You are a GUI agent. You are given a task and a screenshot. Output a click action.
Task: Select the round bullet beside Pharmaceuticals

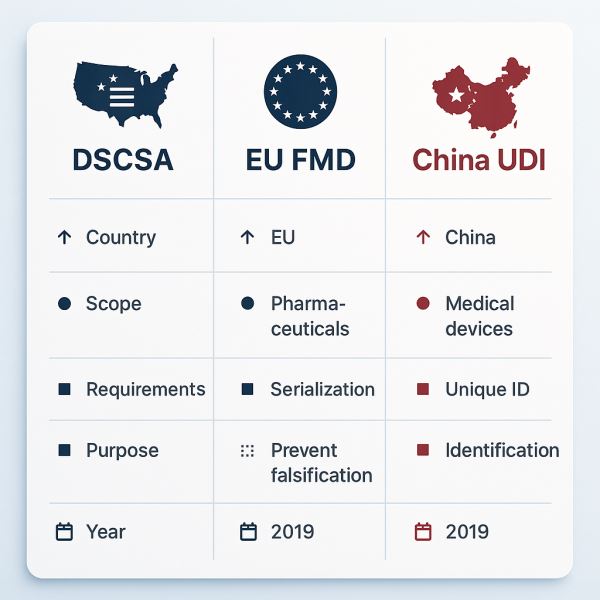[x=249, y=303]
